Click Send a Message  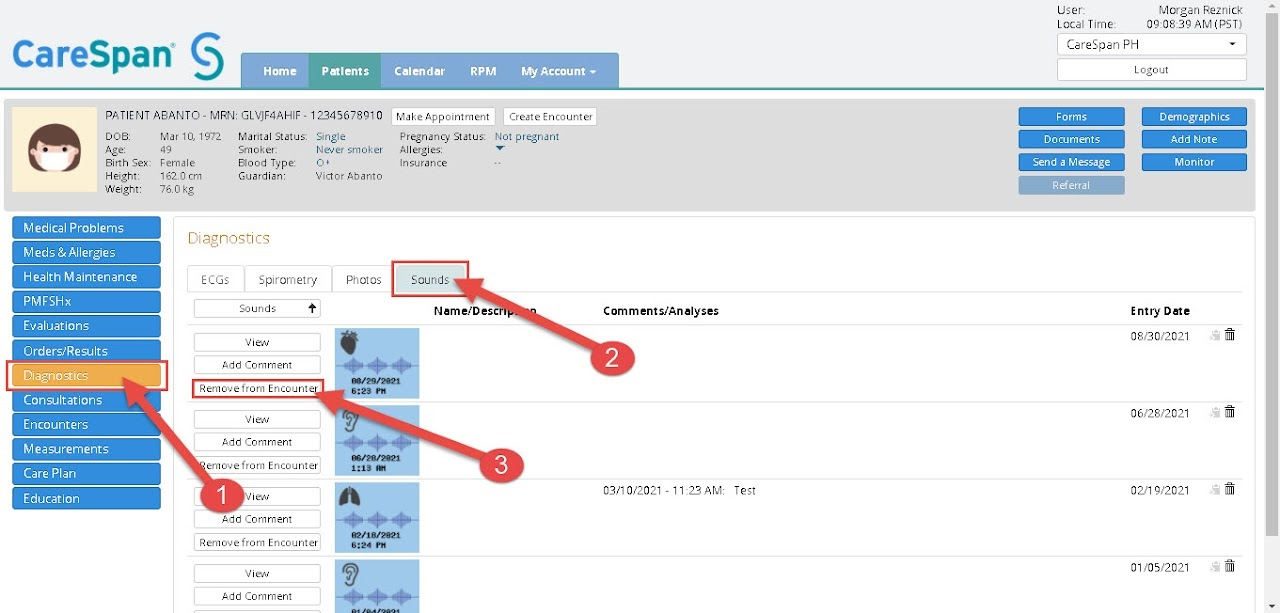click(x=1071, y=162)
